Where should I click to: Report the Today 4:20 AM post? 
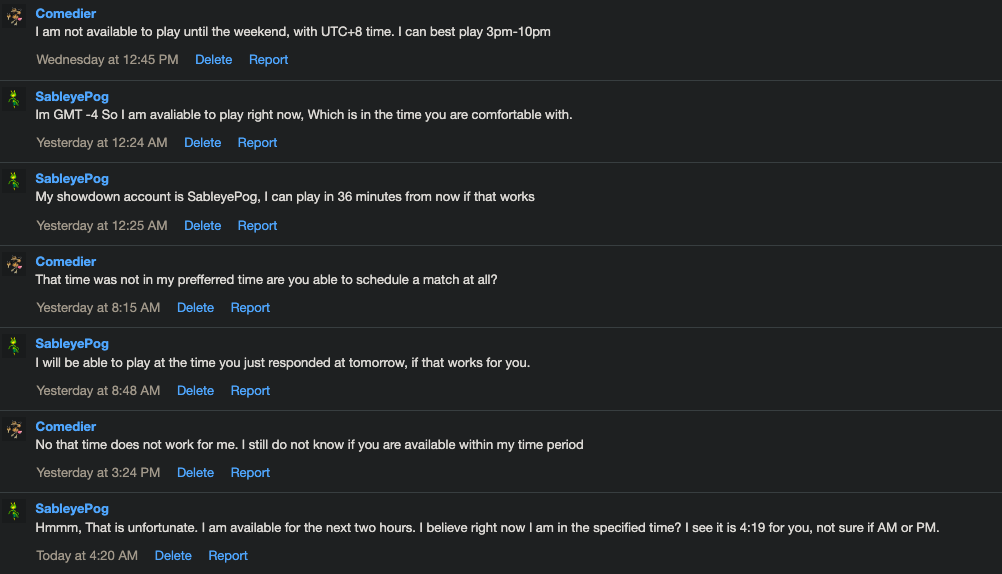click(x=228, y=556)
